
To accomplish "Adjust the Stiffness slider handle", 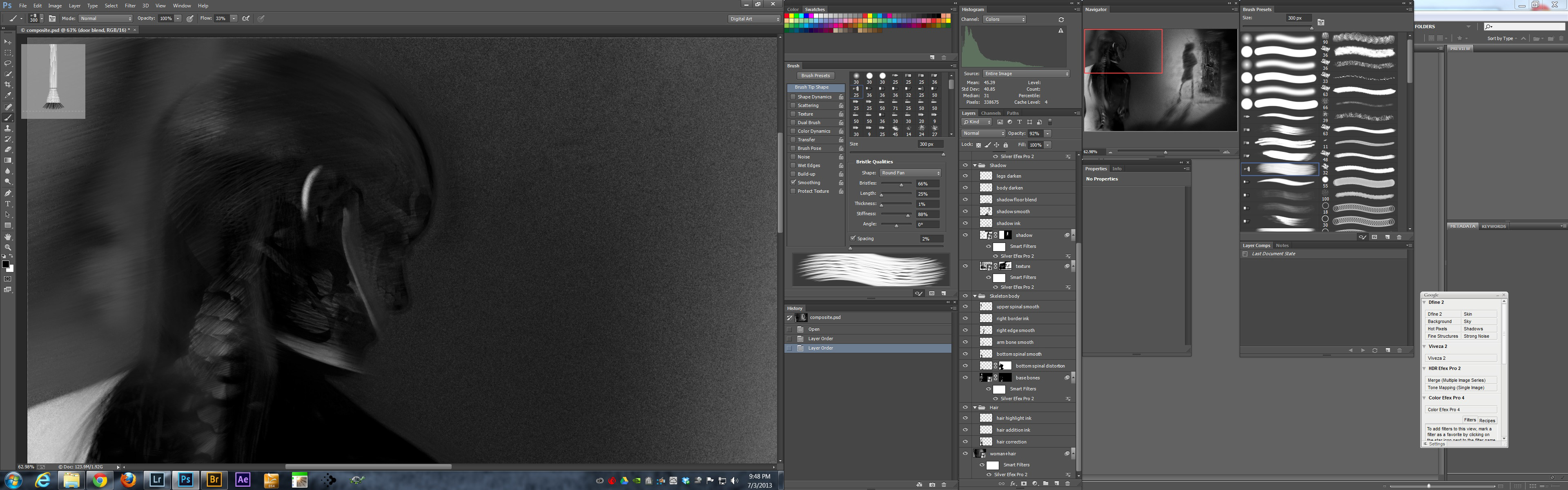I will [908, 216].
